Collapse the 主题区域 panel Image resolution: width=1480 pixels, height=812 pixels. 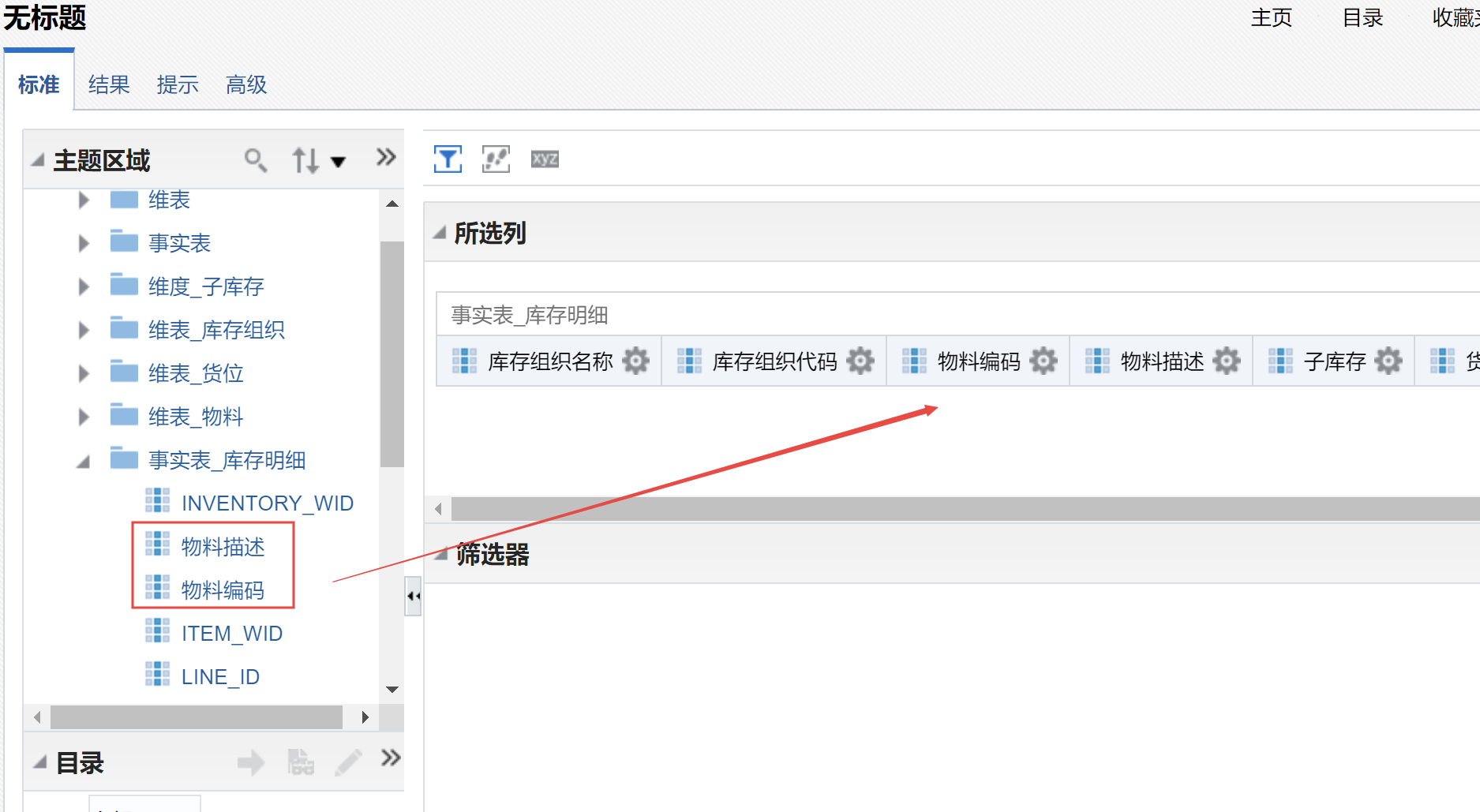tap(37, 160)
